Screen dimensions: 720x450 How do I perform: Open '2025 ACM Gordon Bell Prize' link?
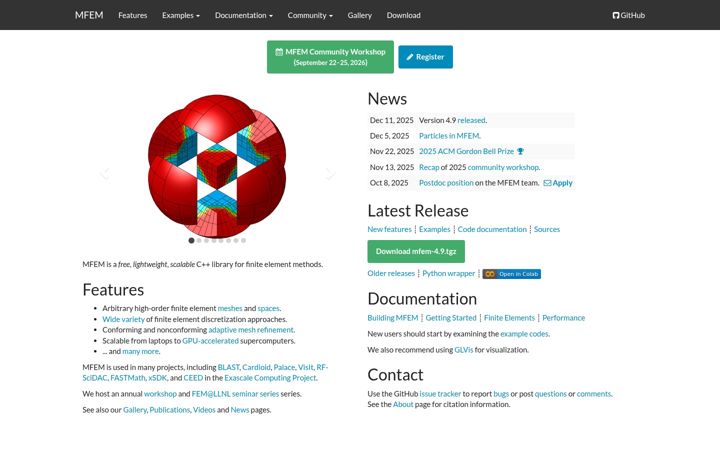(466, 151)
